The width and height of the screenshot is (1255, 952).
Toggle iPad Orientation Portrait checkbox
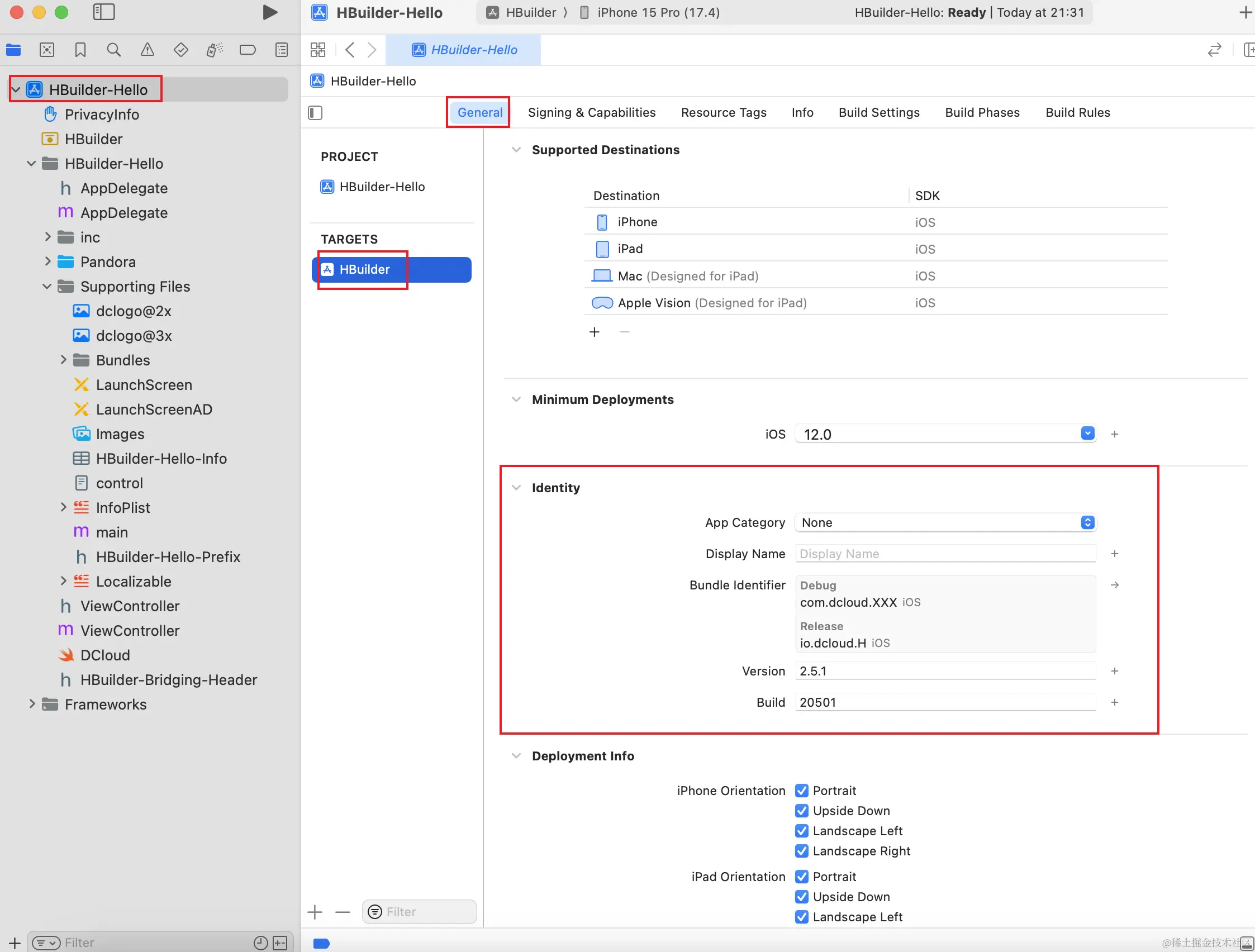coord(801,877)
